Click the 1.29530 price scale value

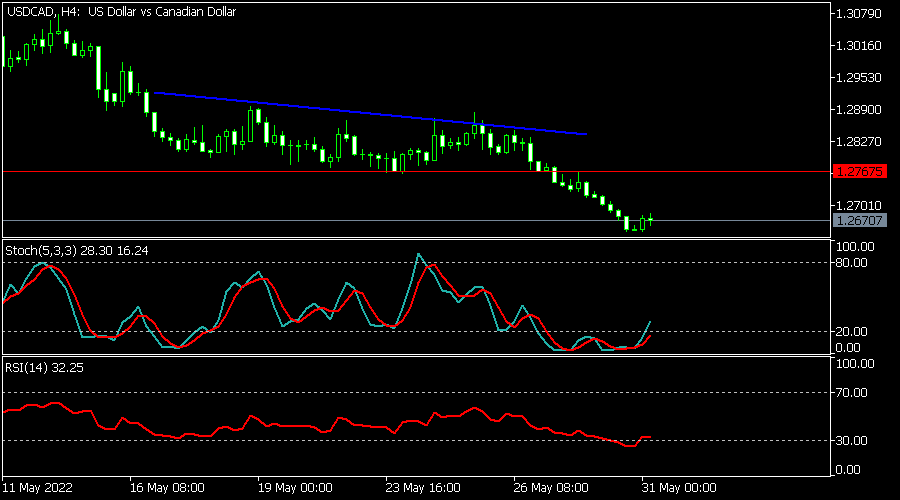click(859, 78)
